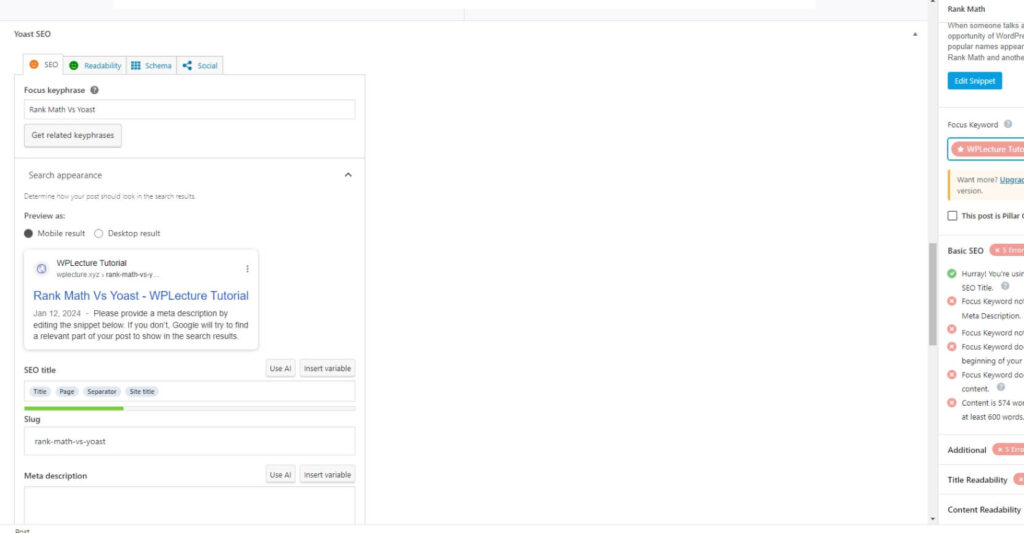This screenshot has height=533, width=1024.
Task: Click the three-dot menu in snippet preview
Action: pos(248,268)
